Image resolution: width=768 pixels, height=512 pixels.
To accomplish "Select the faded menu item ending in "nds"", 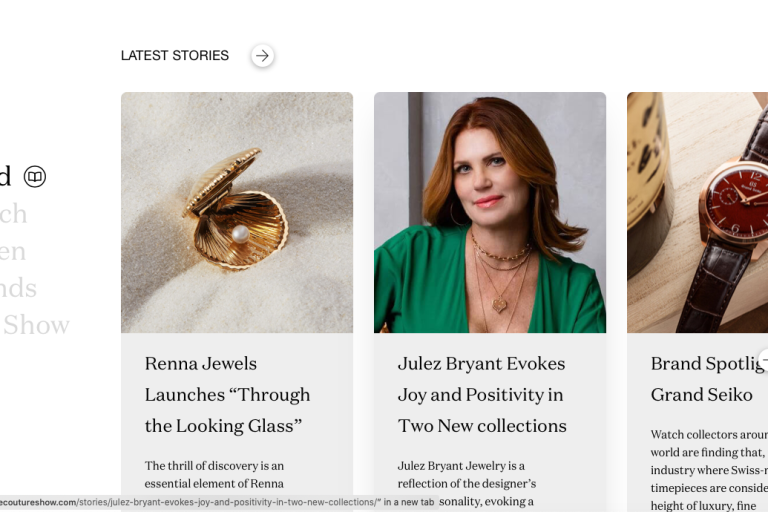I will pyautogui.click(x=19, y=288).
